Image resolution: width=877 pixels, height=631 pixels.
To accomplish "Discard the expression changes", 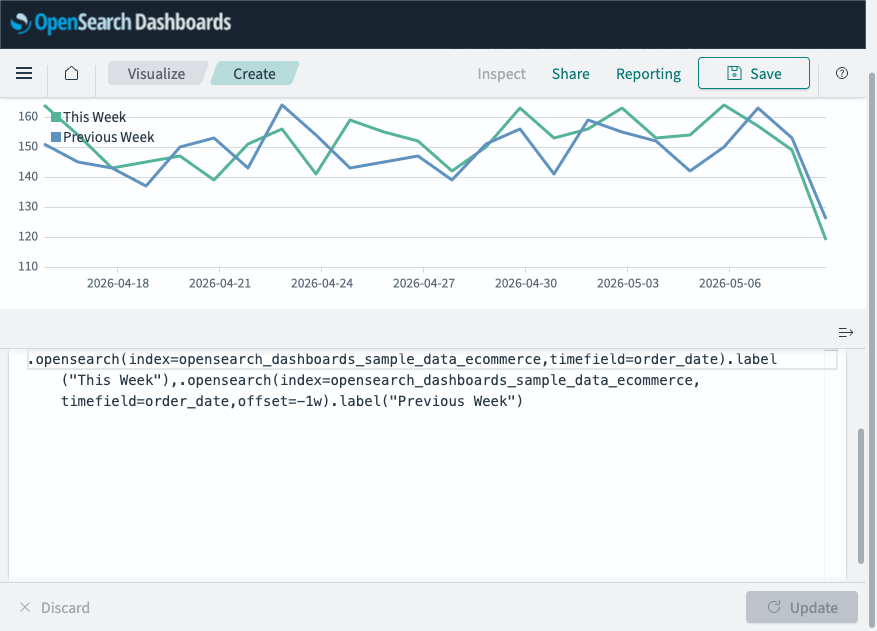I will click(x=55, y=608).
